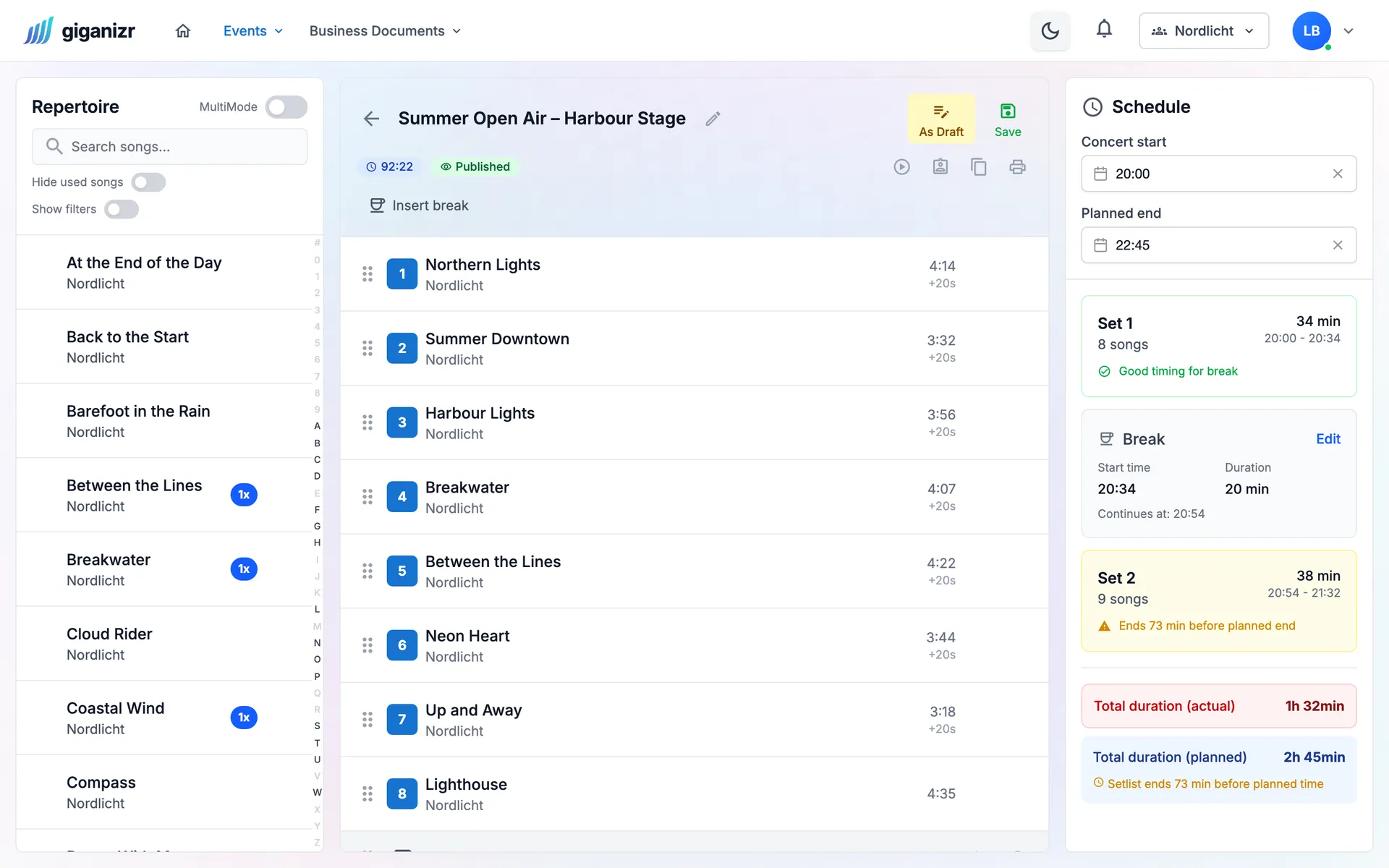Grab drag handle of Northern Lights
Screen dimensions: 1389x868
(x=368, y=274)
